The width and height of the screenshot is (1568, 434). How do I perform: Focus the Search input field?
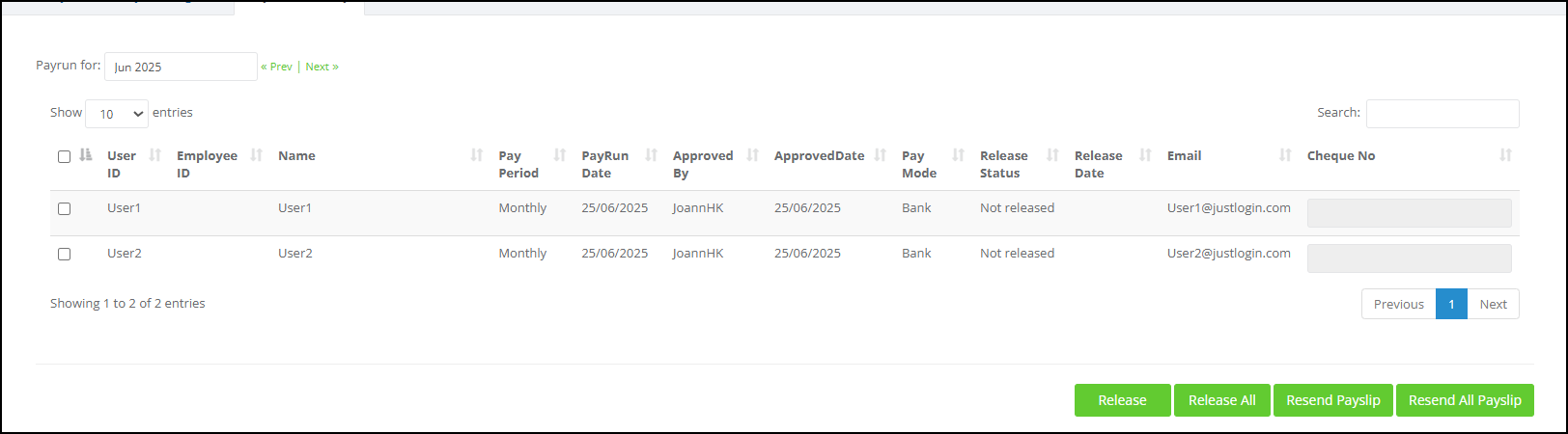pos(1442,114)
